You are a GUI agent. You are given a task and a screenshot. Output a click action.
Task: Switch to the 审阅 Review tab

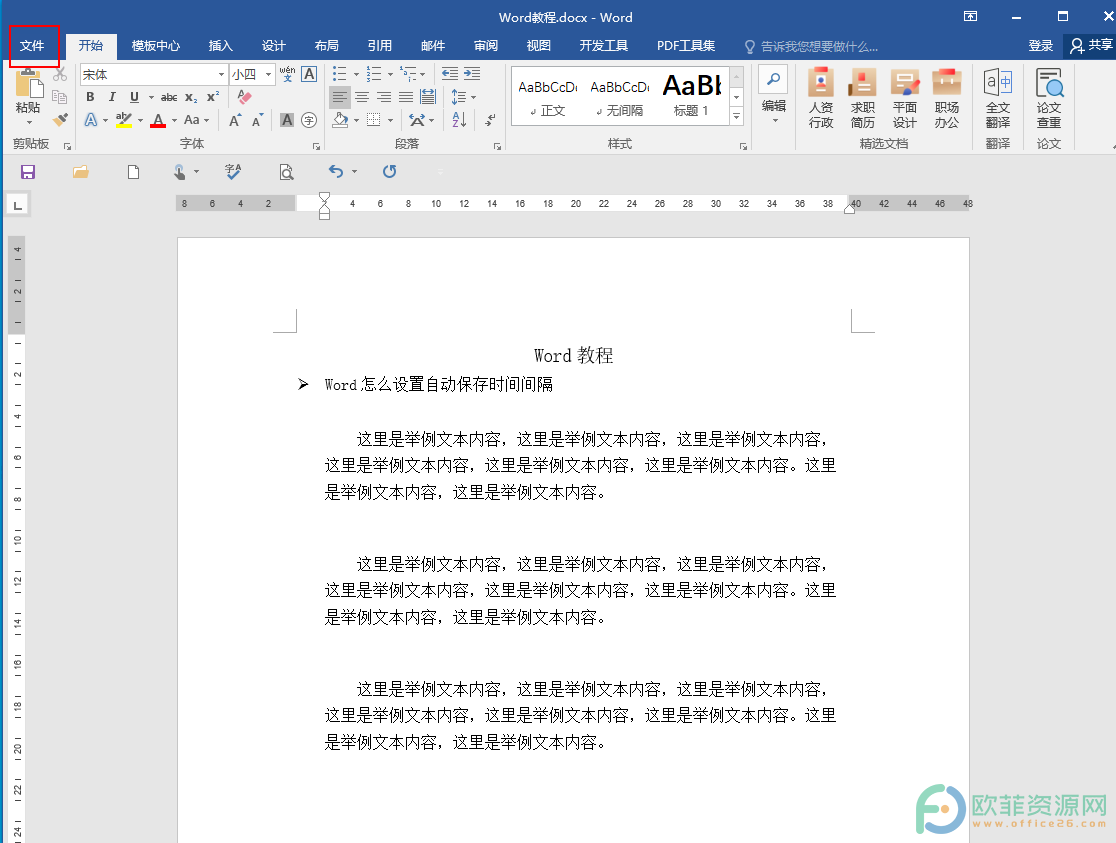pyautogui.click(x=485, y=46)
